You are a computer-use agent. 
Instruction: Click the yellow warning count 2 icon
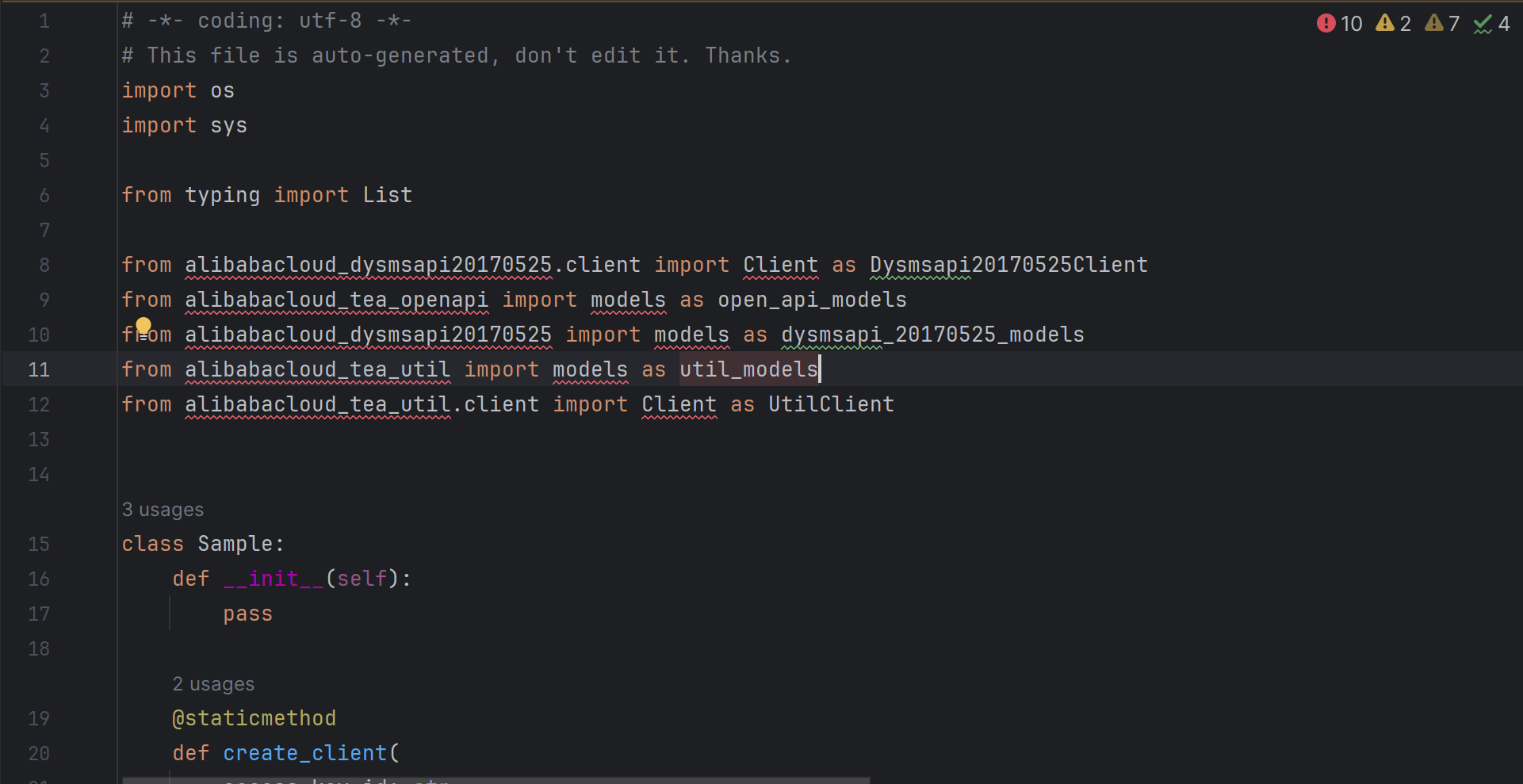[1394, 24]
